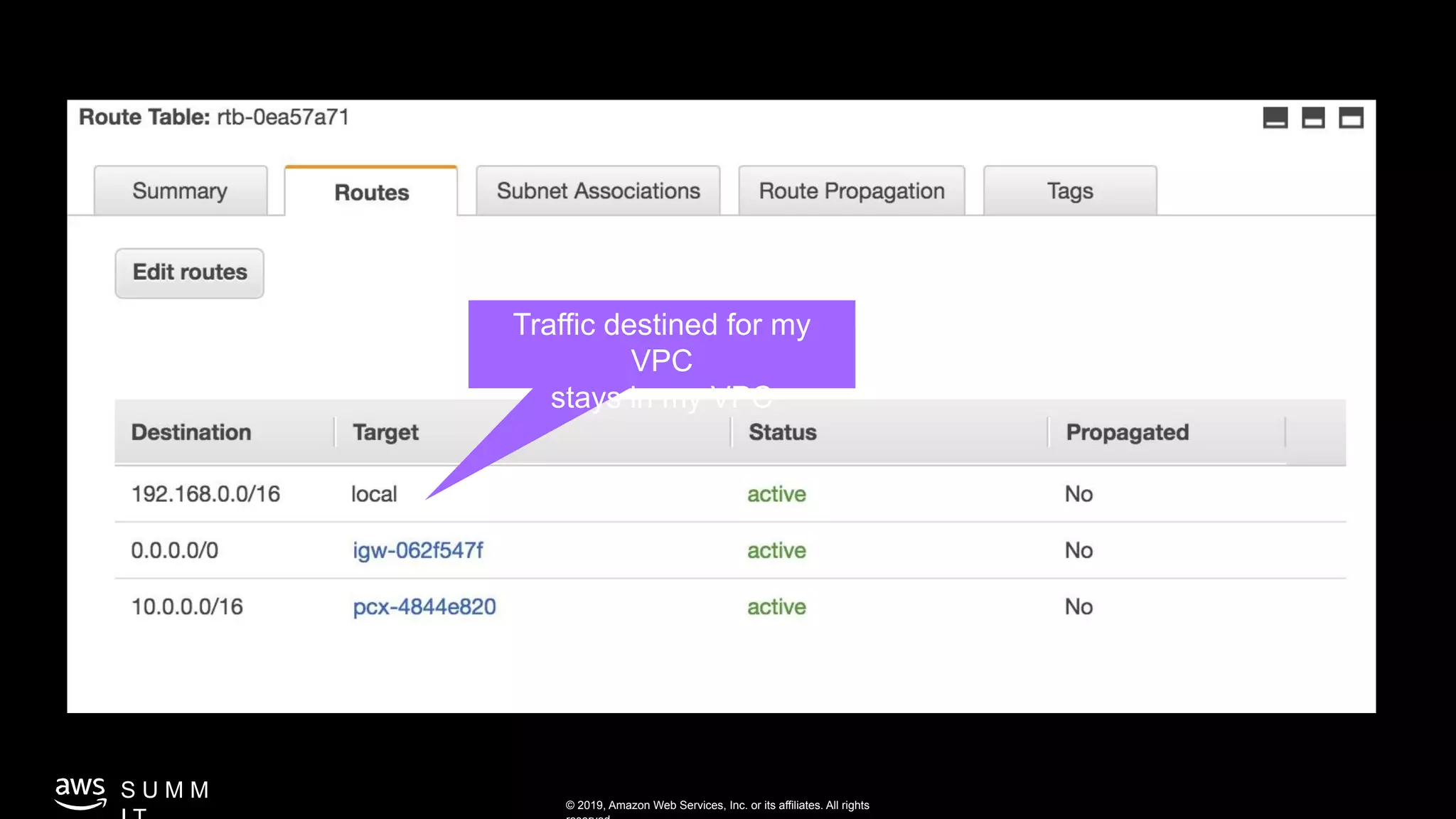Viewport: 1456px width, 819px height.
Task: Maximize panel with the full-height icon
Action: [1351, 117]
